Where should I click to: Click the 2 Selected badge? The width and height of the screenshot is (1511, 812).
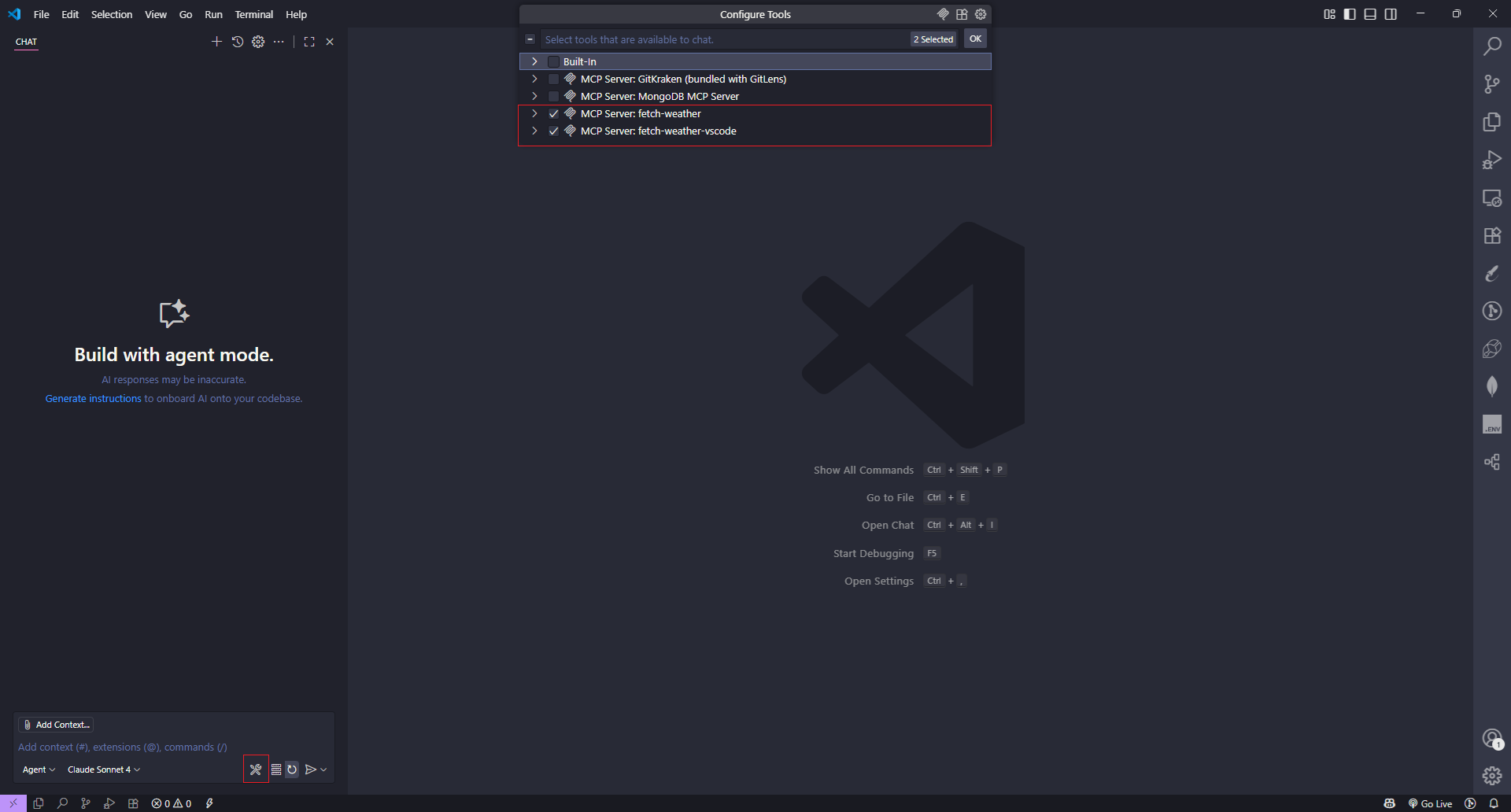933,39
